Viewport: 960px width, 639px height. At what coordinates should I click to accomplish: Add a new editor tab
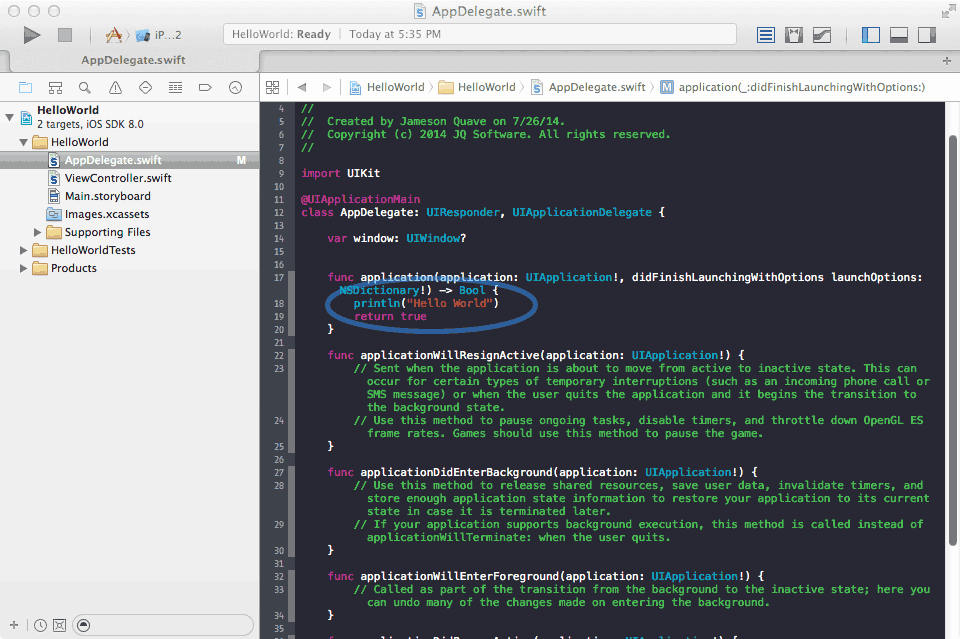click(x=947, y=61)
